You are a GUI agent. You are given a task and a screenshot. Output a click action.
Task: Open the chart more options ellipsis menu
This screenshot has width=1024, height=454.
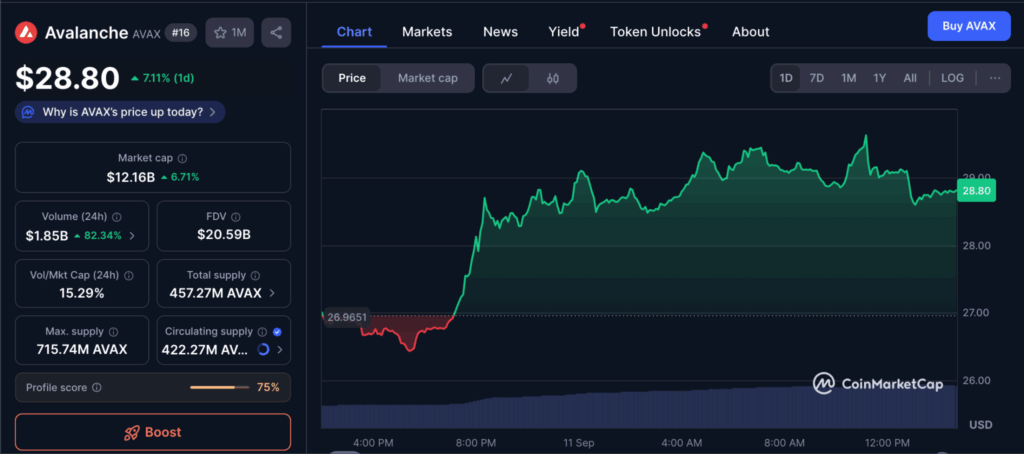click(x=994, y=78)
